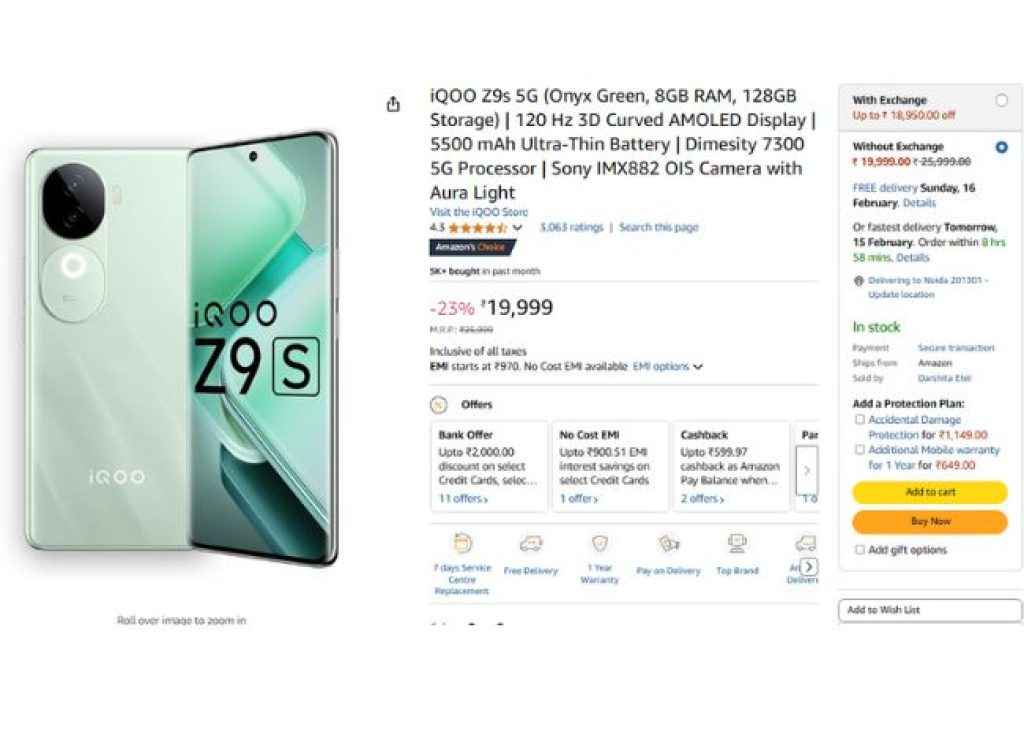Viewport: 1024px width, 756px height.
Task: Click the Add to Wish List field
Action: pyautogui.click(x=930, y=610)
